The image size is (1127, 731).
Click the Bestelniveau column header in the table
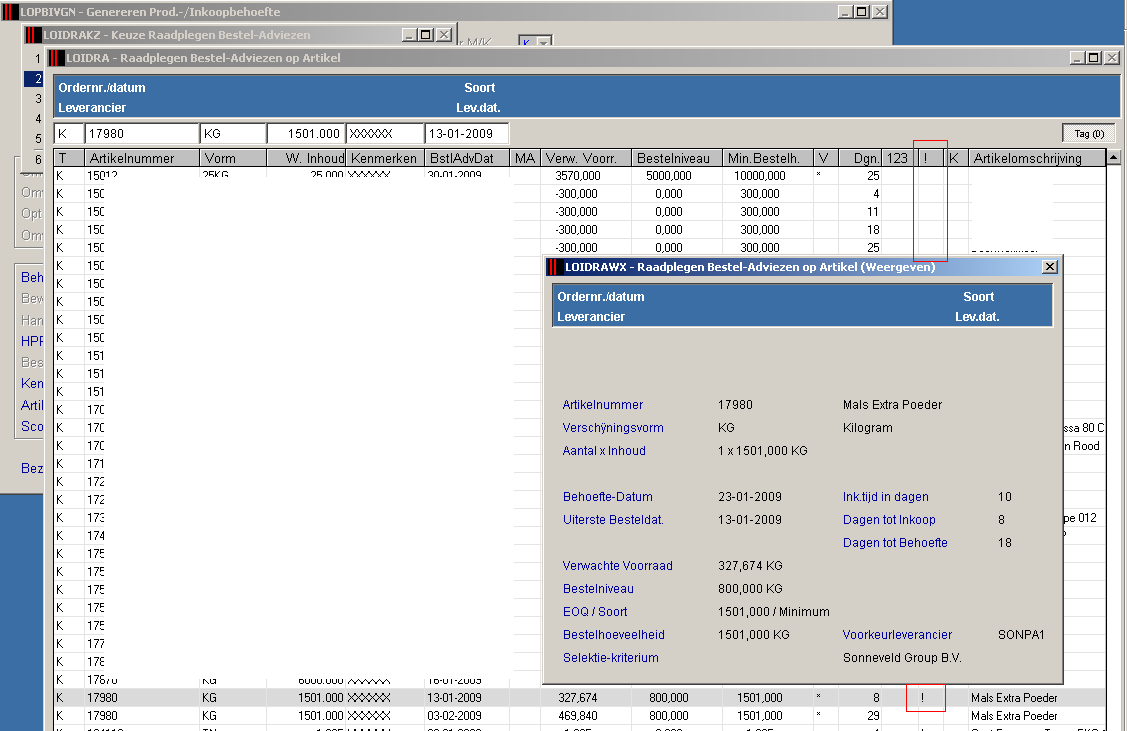677,158
